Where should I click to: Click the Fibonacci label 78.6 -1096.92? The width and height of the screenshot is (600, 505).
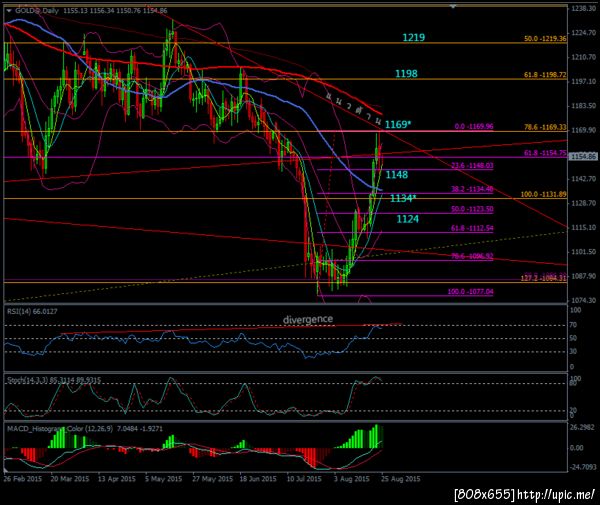(472, 256)
